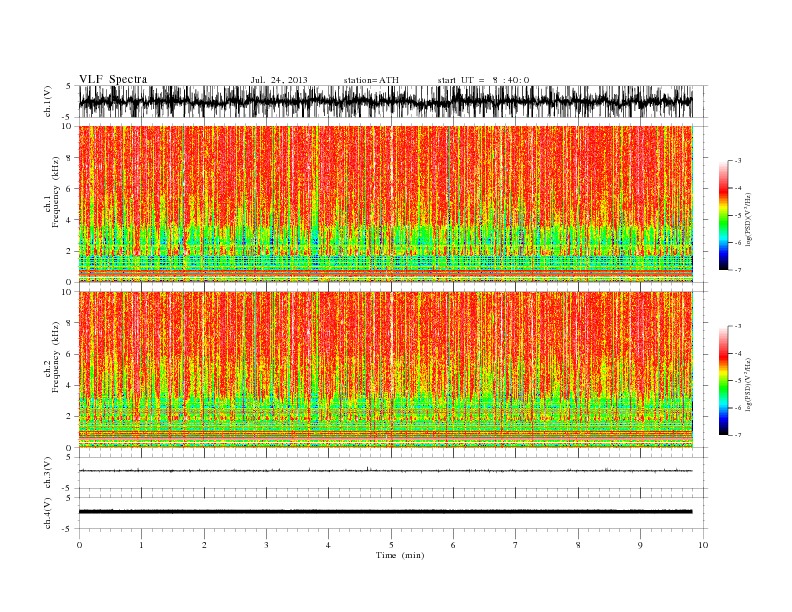Click the time axis tick label '5'
The width and height of the screenshot is (792, 612).
391,545
